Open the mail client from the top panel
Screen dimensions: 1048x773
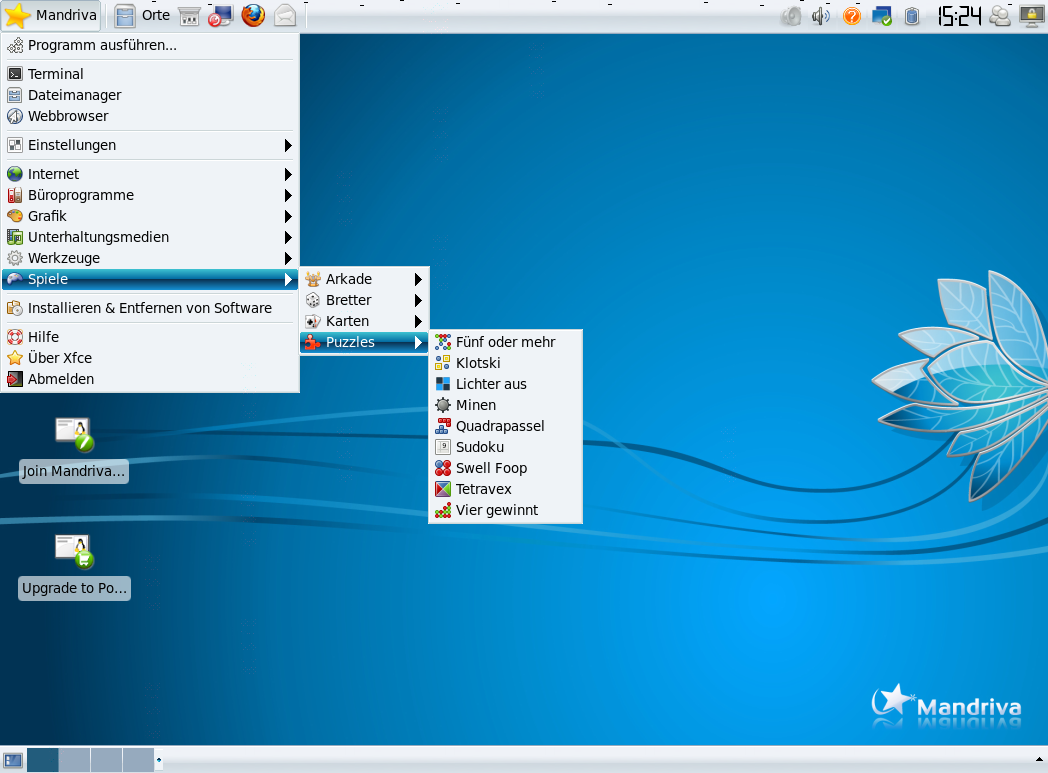[285, 15]
